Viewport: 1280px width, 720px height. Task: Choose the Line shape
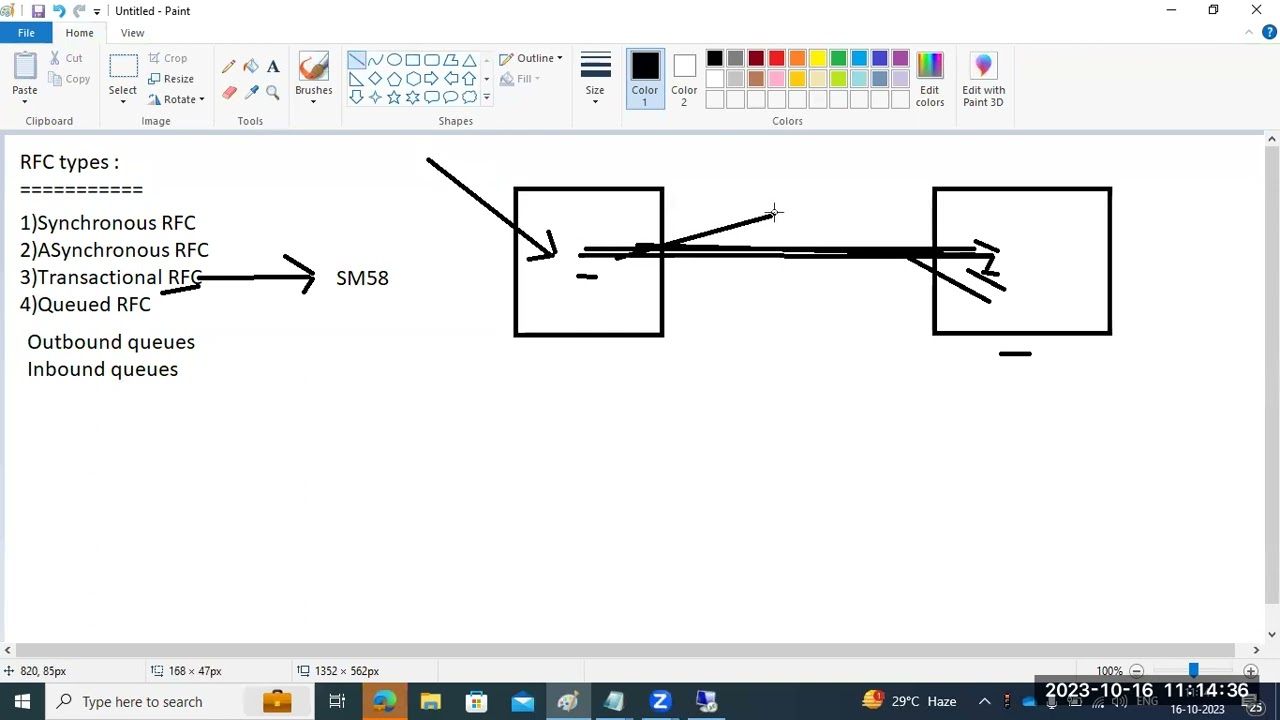[x=356, y=60]
